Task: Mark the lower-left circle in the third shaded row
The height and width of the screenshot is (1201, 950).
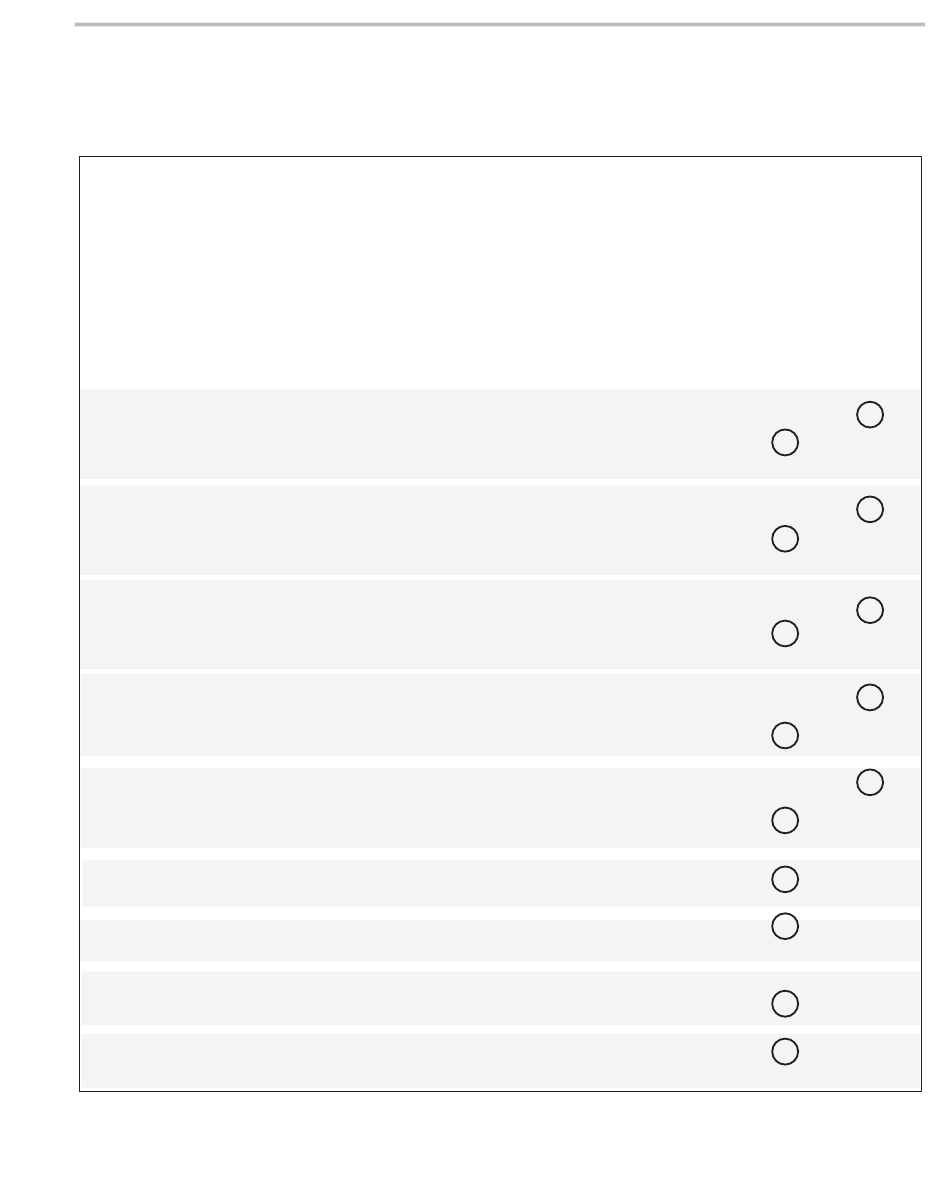Action: click(x=785, y=633)
